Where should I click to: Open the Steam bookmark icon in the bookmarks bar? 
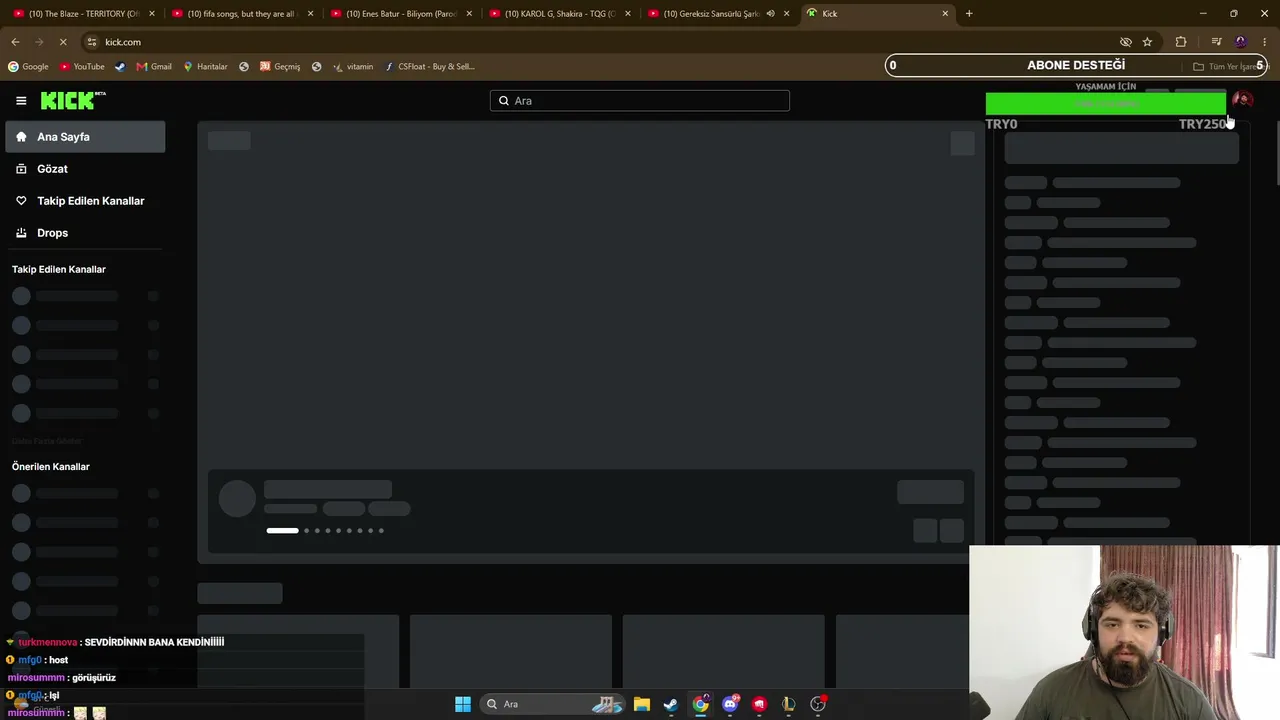coord(120,67)
